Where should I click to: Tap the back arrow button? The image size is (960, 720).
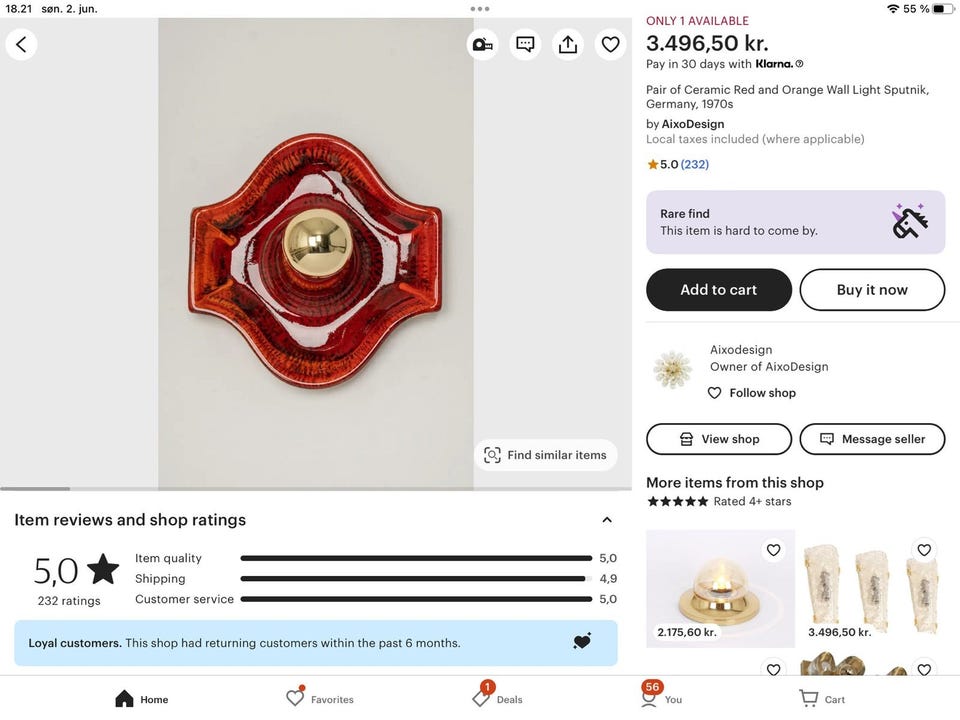pos(21,44)
